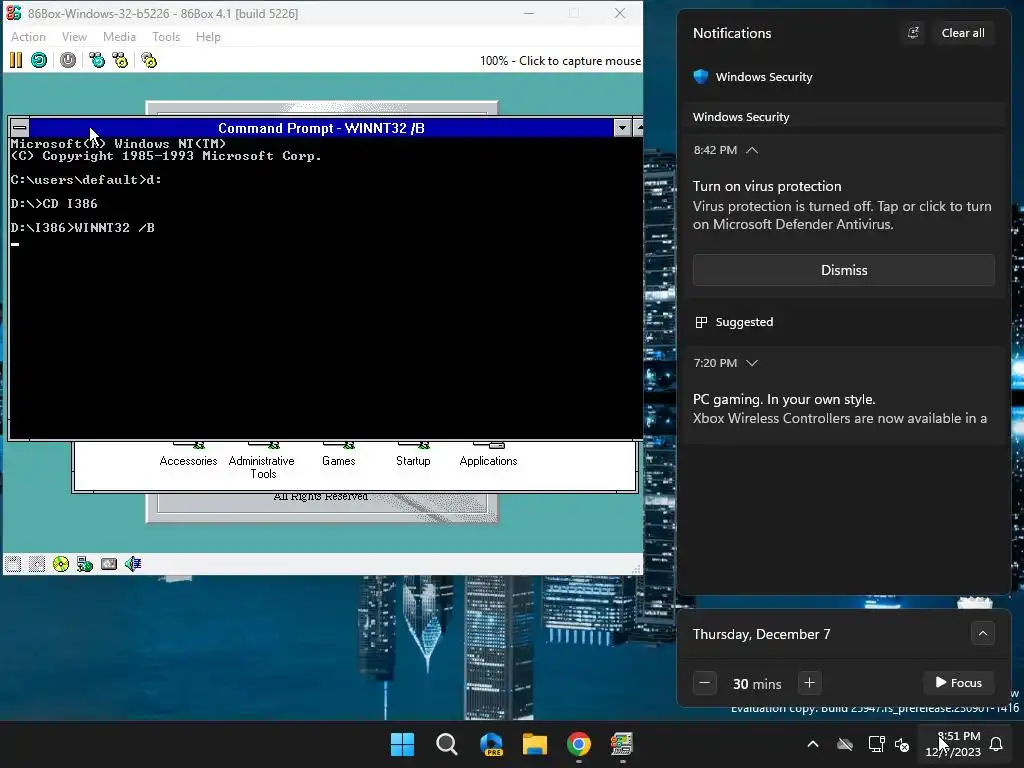Send Ctrl+Alt+Esc via toolbar icon
Image resolution: width=1024 pixels, height=768 pixels.
(x=120, y=61)
